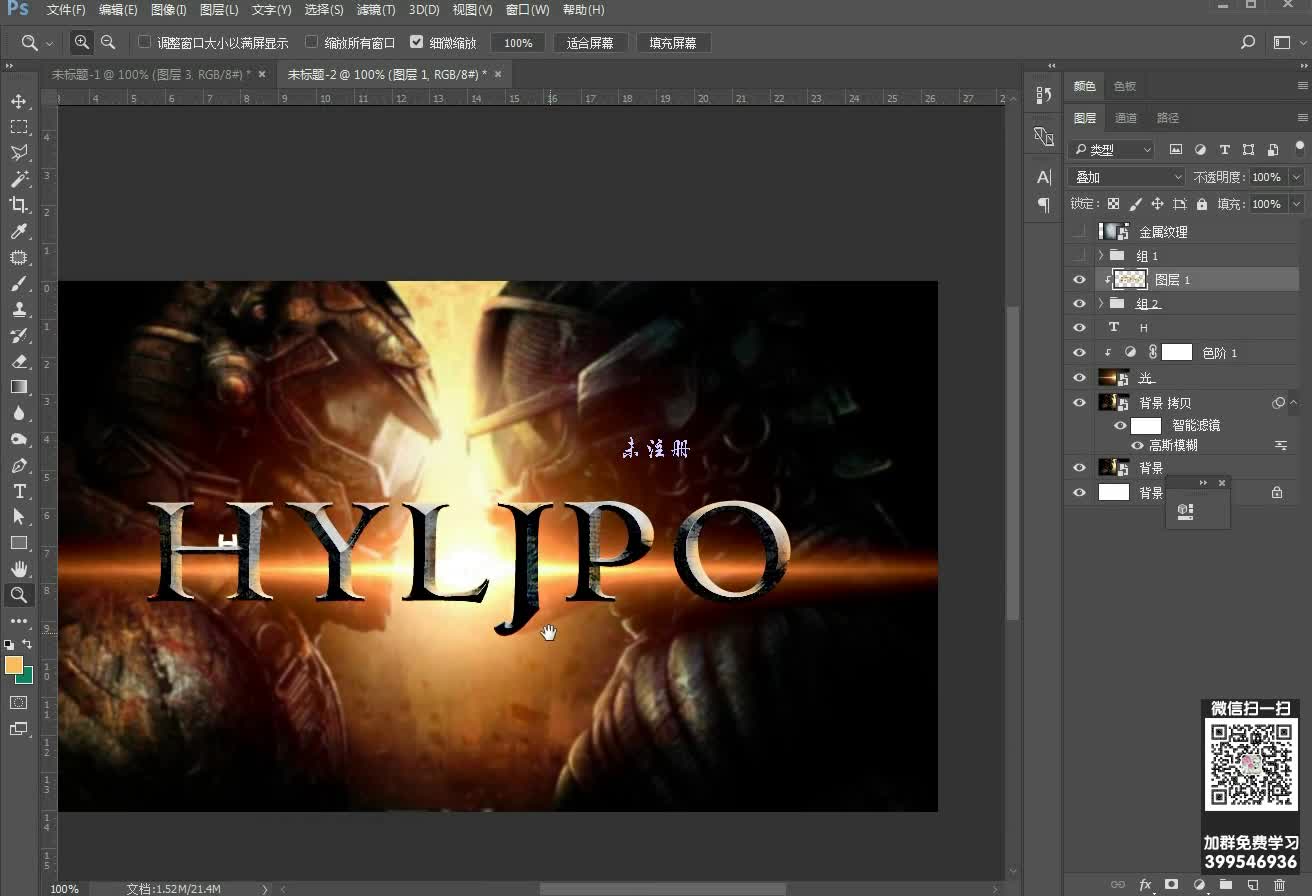Hide the 图层 1 layer
This screenshot has width=1312, height=896.
point(1079,280)
